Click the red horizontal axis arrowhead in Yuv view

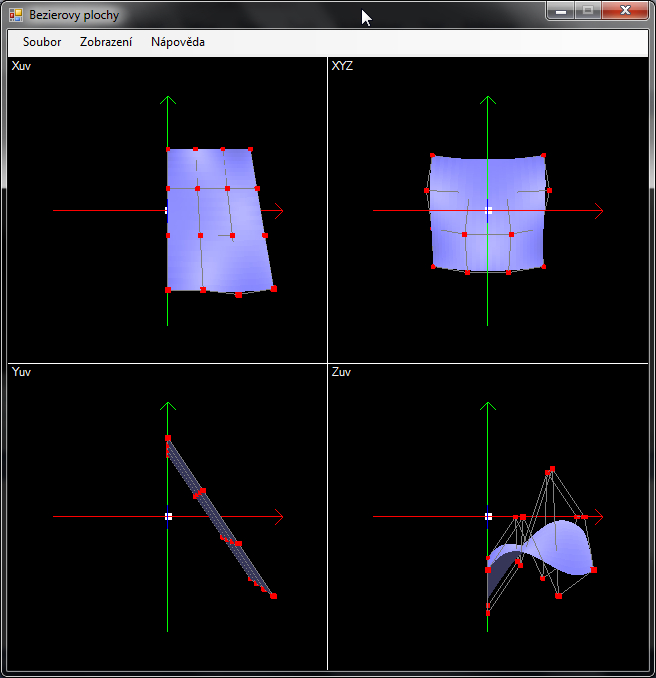pyautogui.click(x=278, y=516)
